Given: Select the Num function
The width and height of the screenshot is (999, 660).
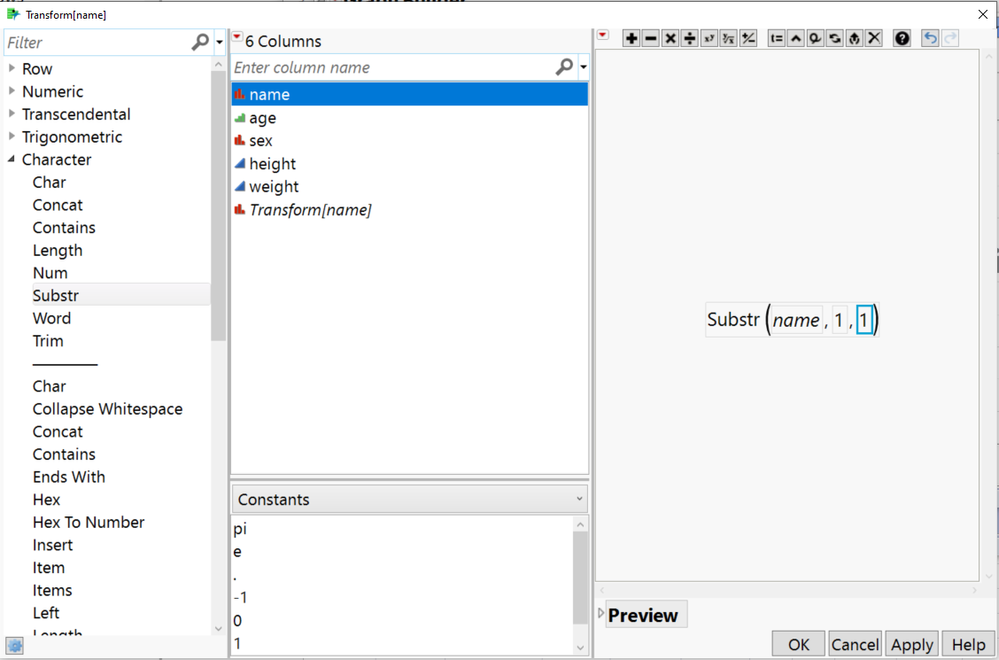Looking at the screenshot, I should [x=50, y=273].
